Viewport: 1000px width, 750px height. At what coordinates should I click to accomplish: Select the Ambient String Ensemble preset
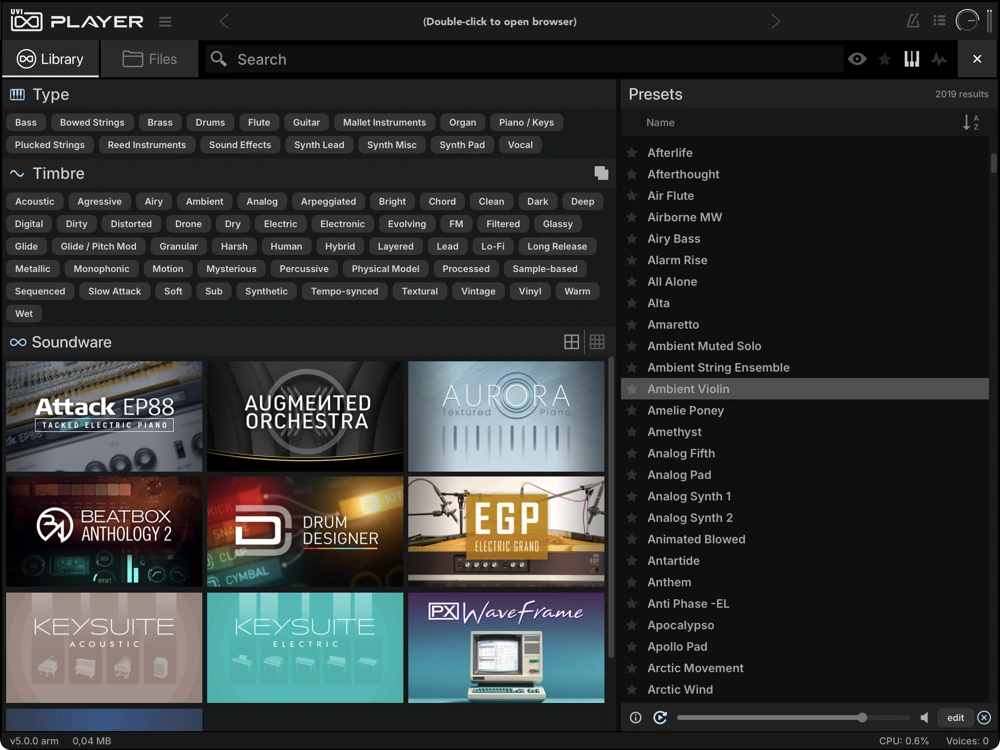(x=805, y=367)
